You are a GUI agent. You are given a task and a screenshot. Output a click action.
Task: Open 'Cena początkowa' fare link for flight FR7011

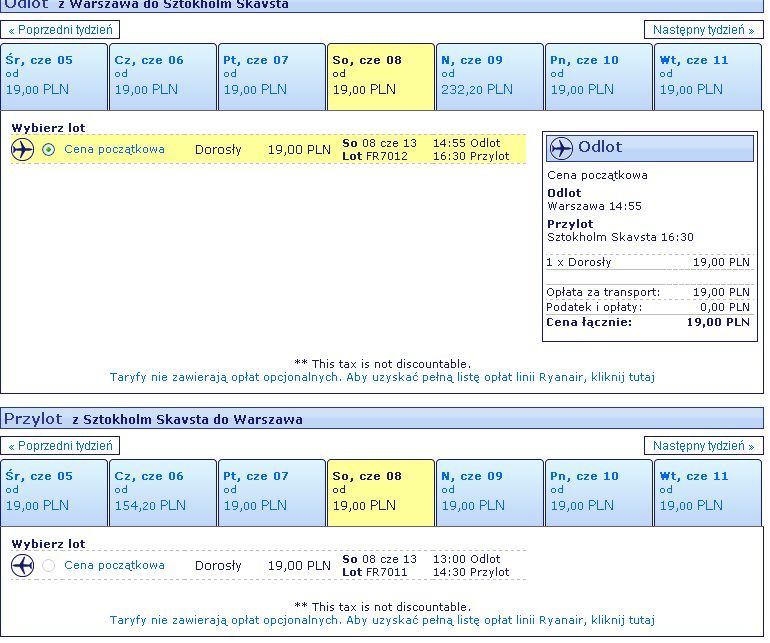[114, 565]
